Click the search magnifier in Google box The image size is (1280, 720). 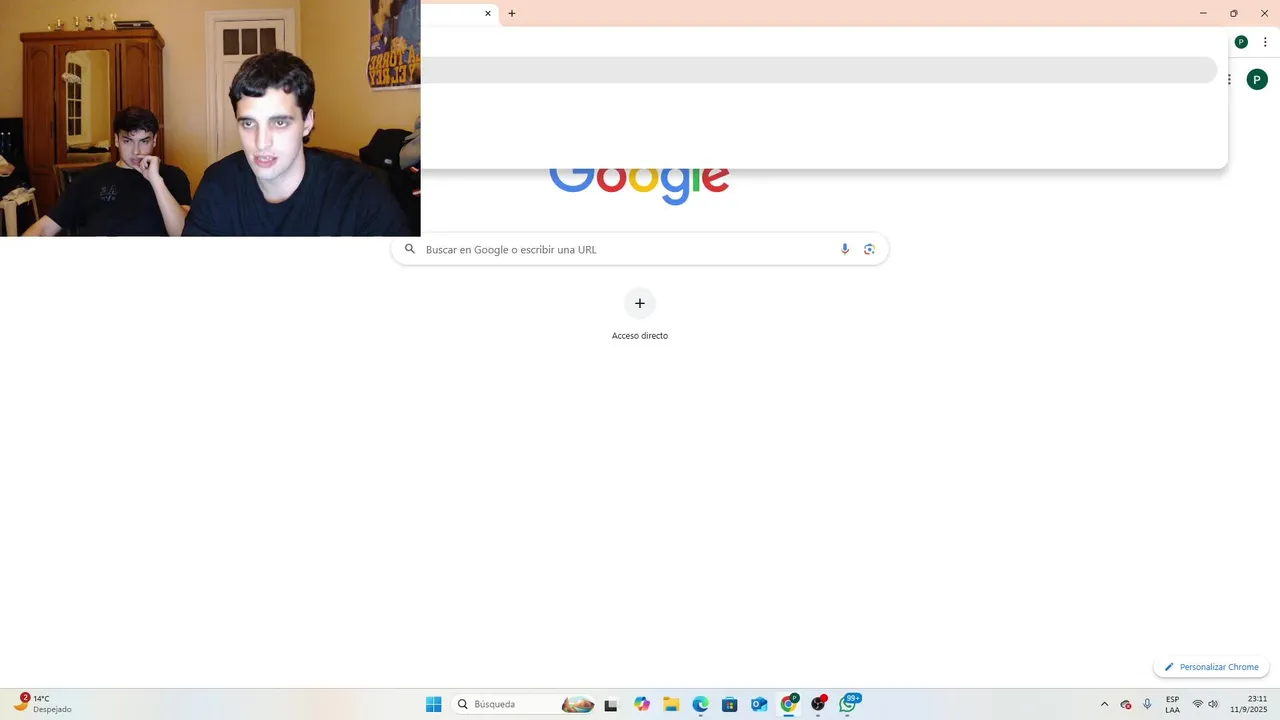(410, 249)
